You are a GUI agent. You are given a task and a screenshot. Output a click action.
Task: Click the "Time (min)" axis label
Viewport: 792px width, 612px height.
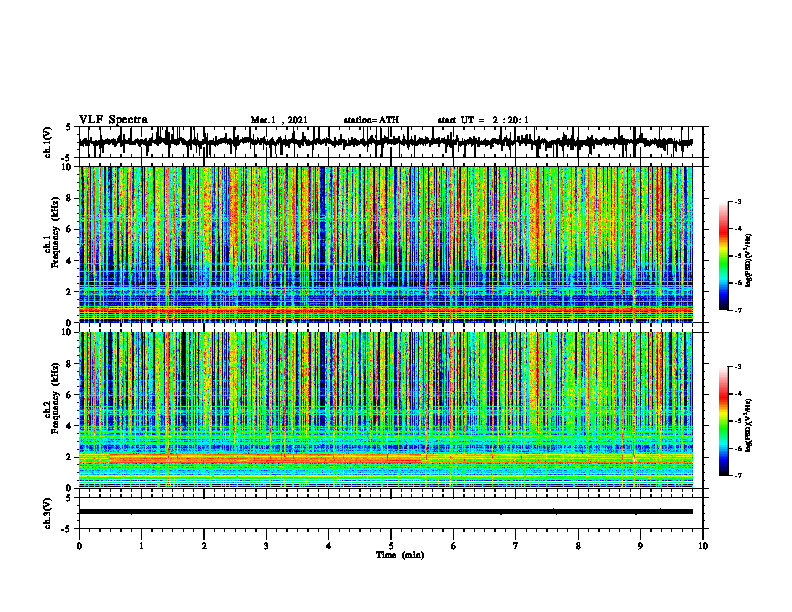pos(400,555)
